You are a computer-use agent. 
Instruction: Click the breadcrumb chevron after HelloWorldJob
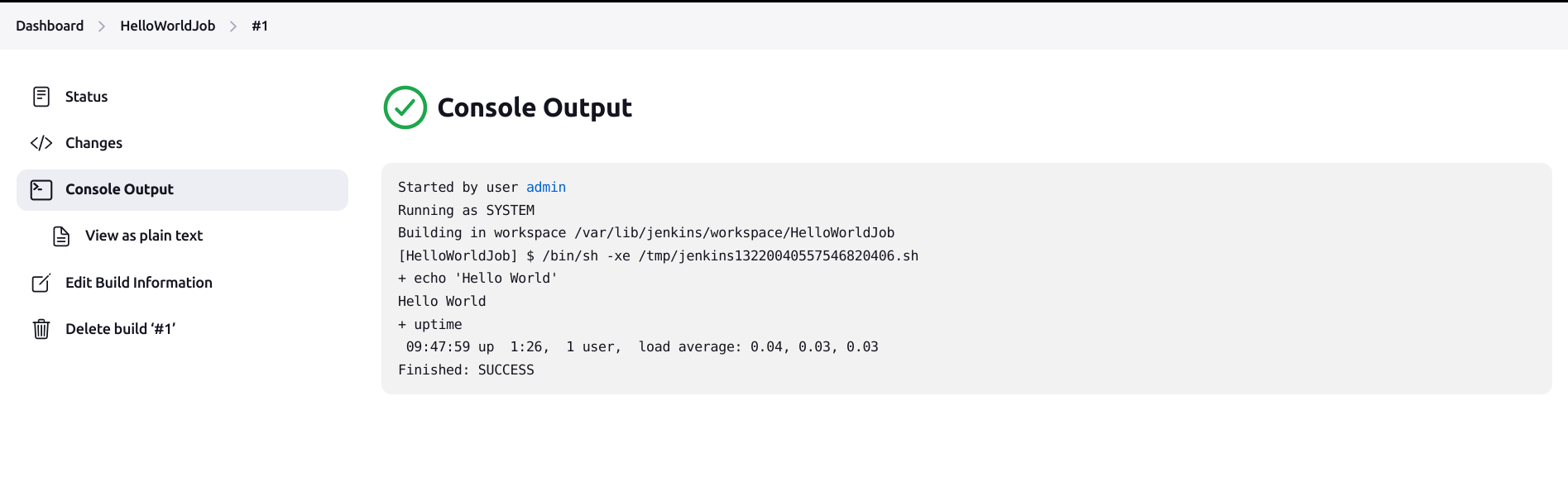(234, 26)
